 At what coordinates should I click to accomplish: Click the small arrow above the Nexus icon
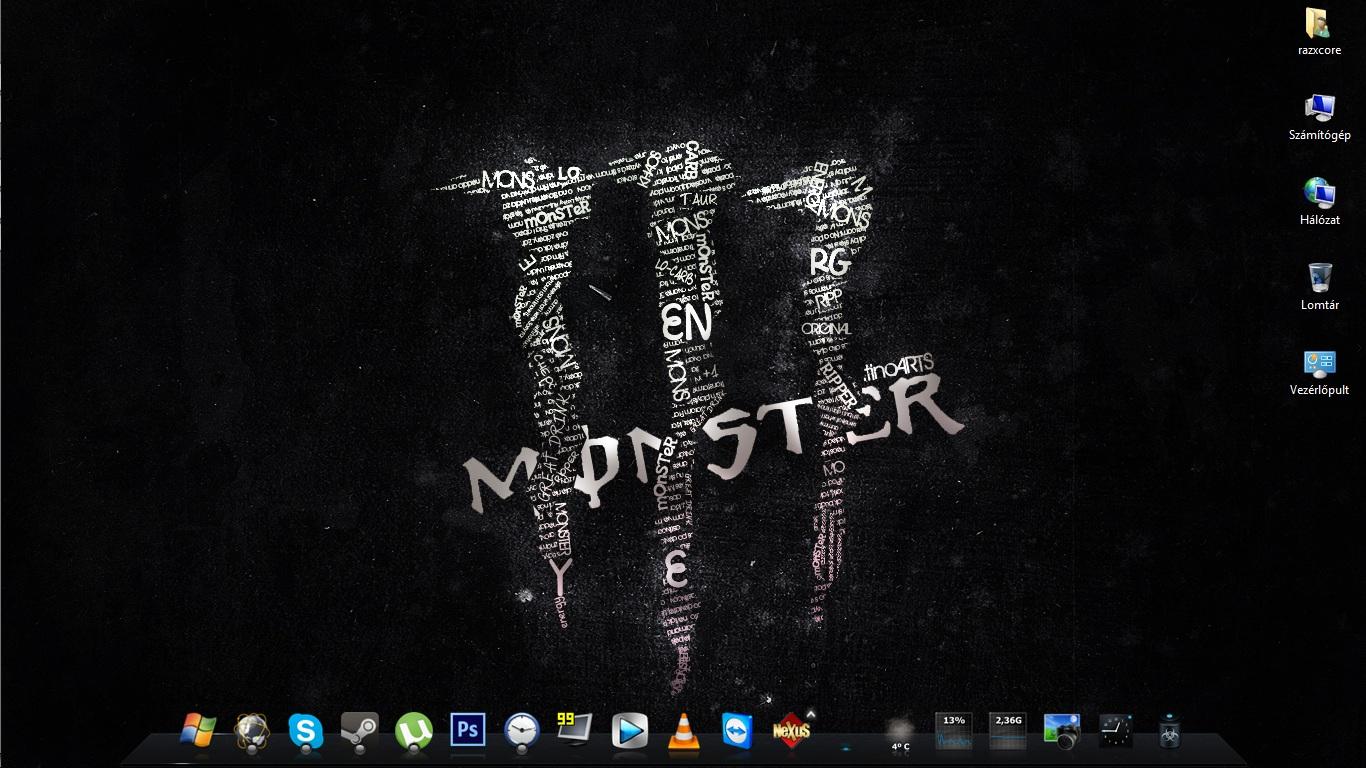tap(811, 714)
